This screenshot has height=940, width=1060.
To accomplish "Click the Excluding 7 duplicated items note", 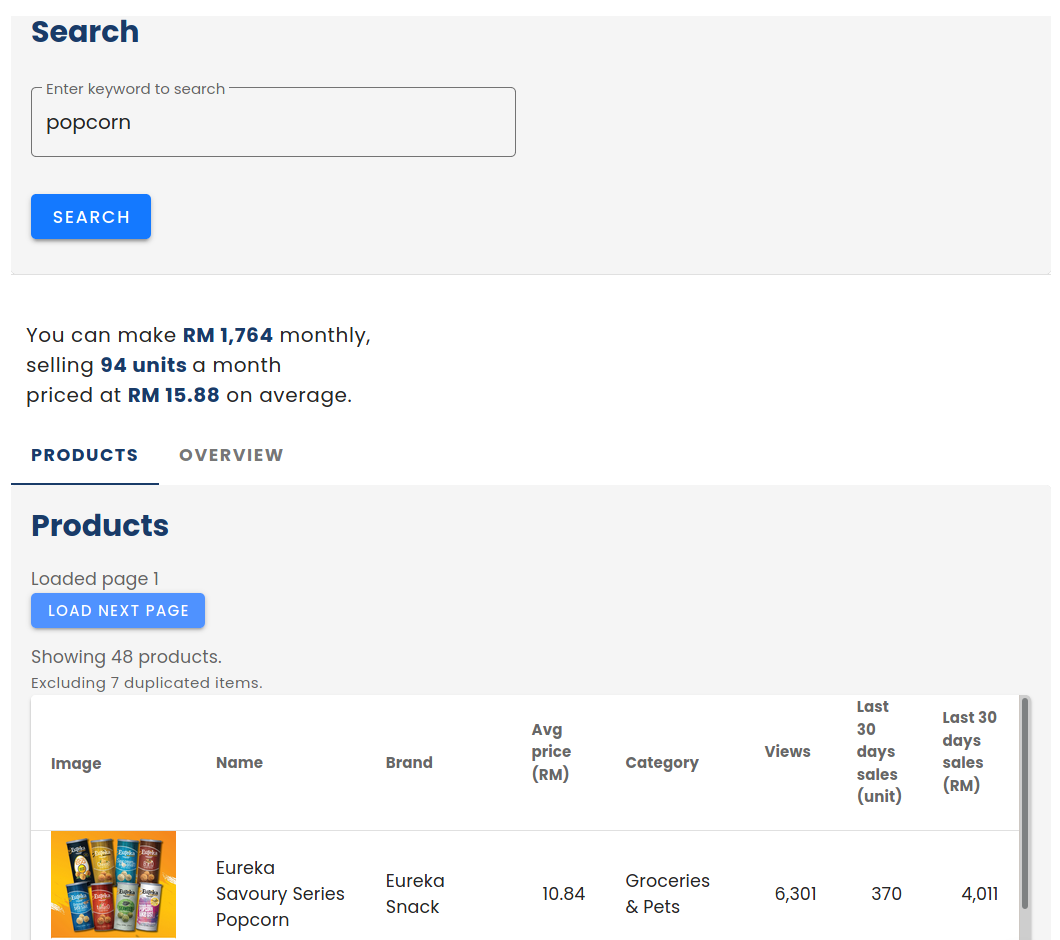I will [147, 683].
